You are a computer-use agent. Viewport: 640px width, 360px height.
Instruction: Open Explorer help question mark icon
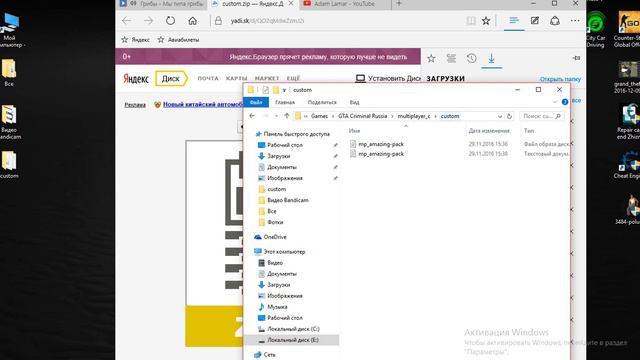[565, 102]
